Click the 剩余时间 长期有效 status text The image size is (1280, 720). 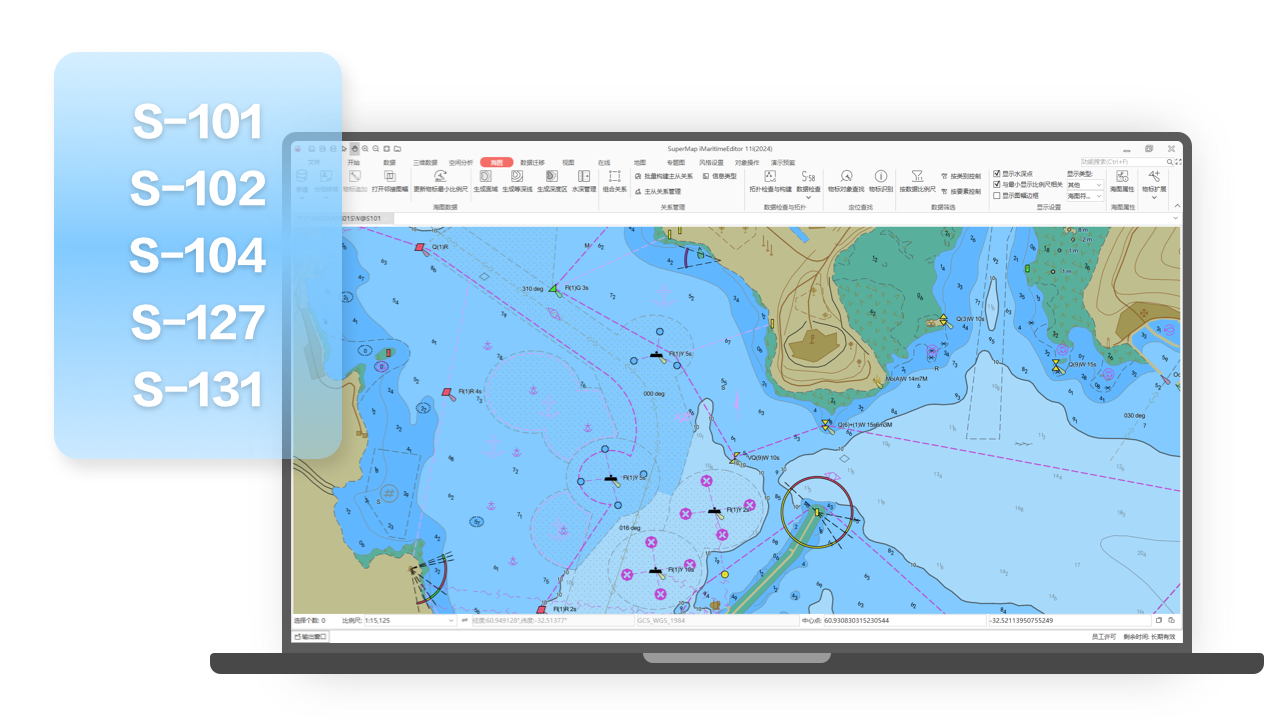[x=1150, y=636]
